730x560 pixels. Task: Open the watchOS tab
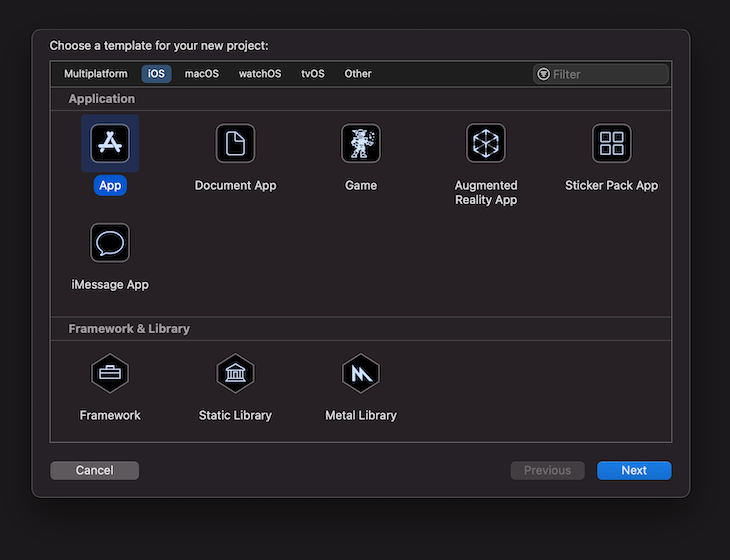[260, 74]
